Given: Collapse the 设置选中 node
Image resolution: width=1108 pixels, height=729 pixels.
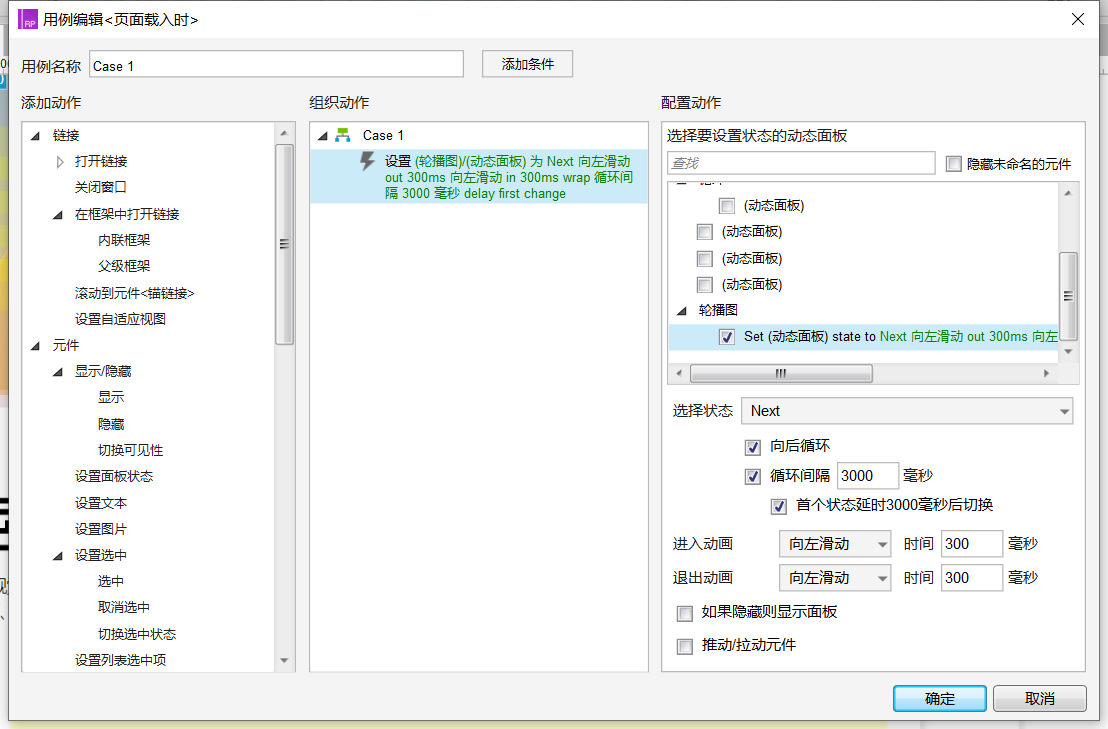Looking at the screenshot, I should click(x=57, y=556).
